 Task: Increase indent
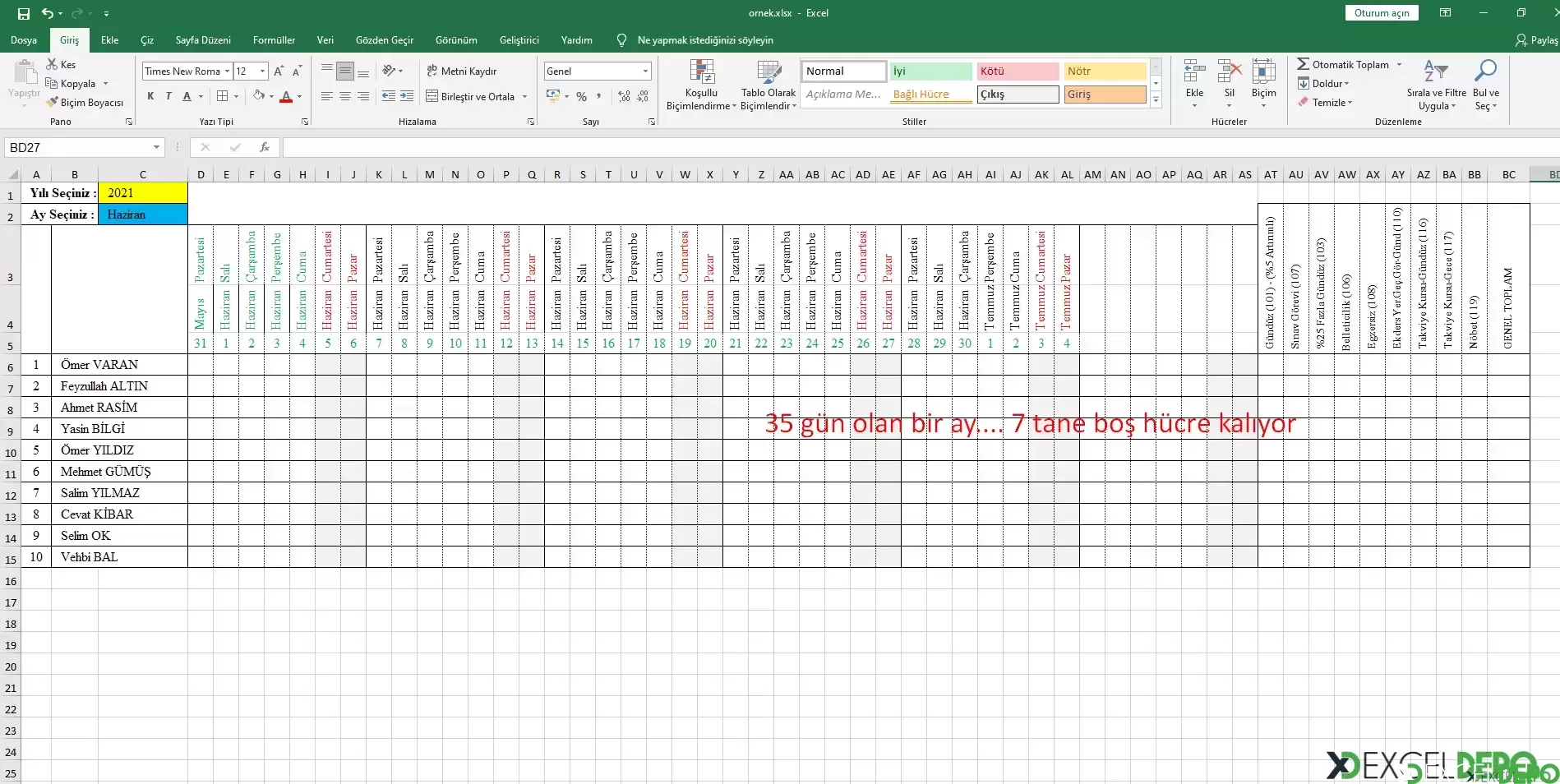407,96
